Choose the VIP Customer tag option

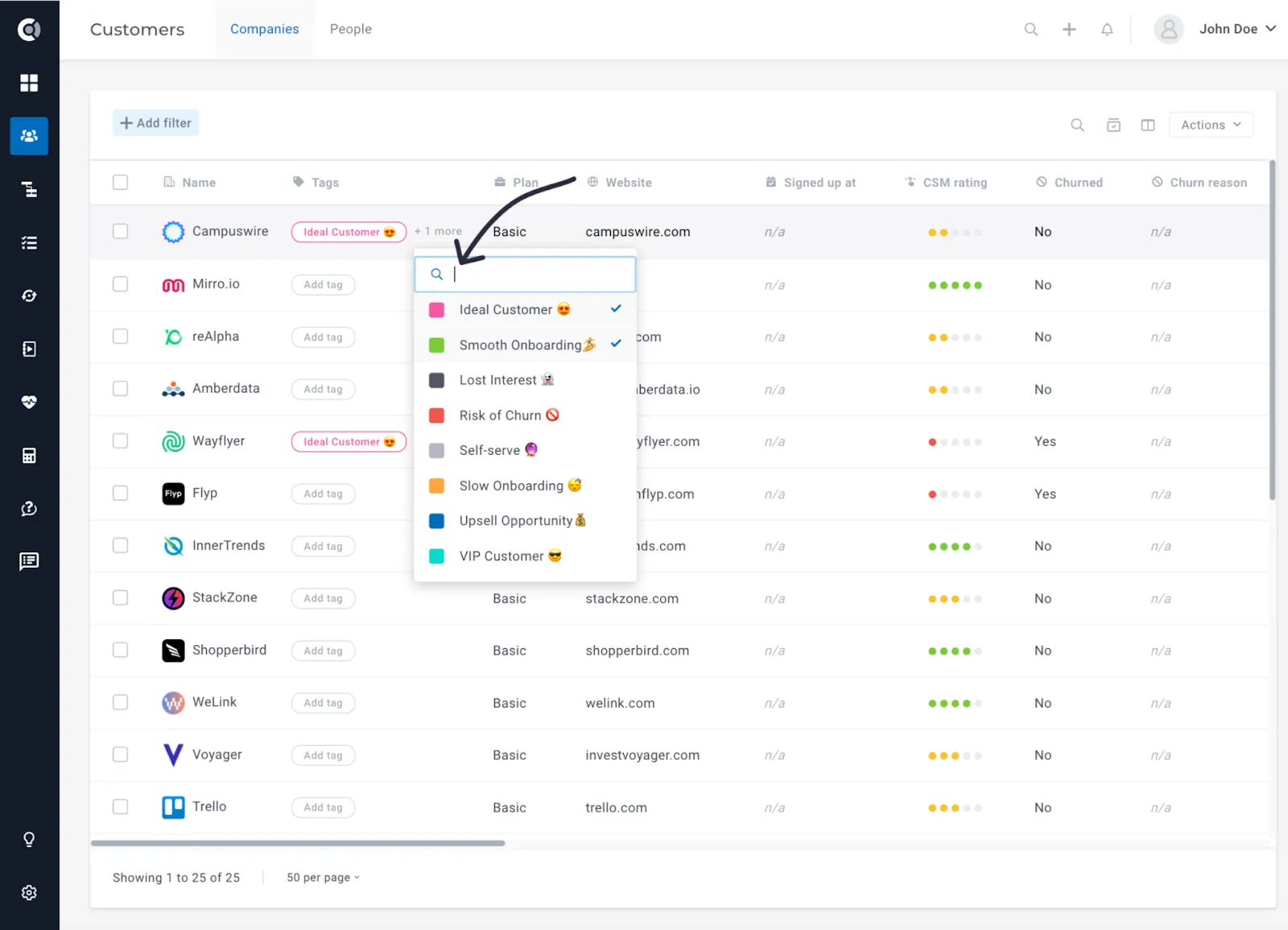click(x=525, y=556)
